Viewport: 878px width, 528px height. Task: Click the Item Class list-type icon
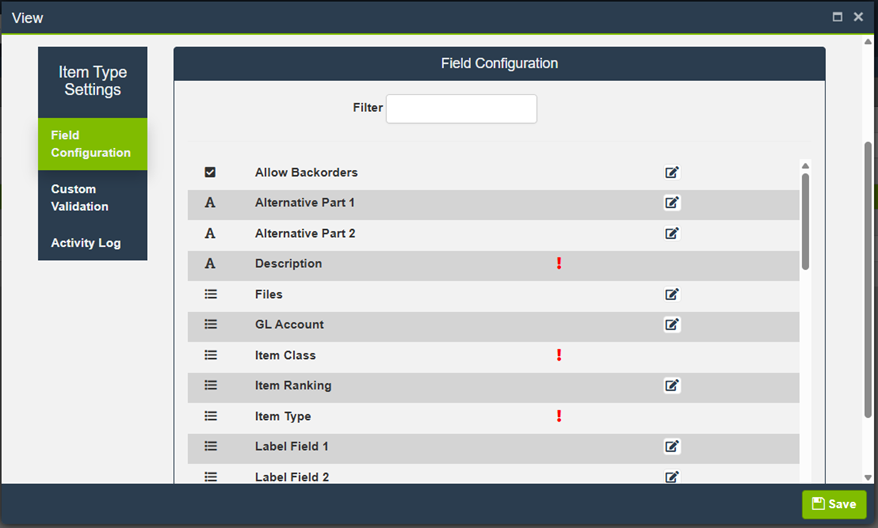point(210,355)
